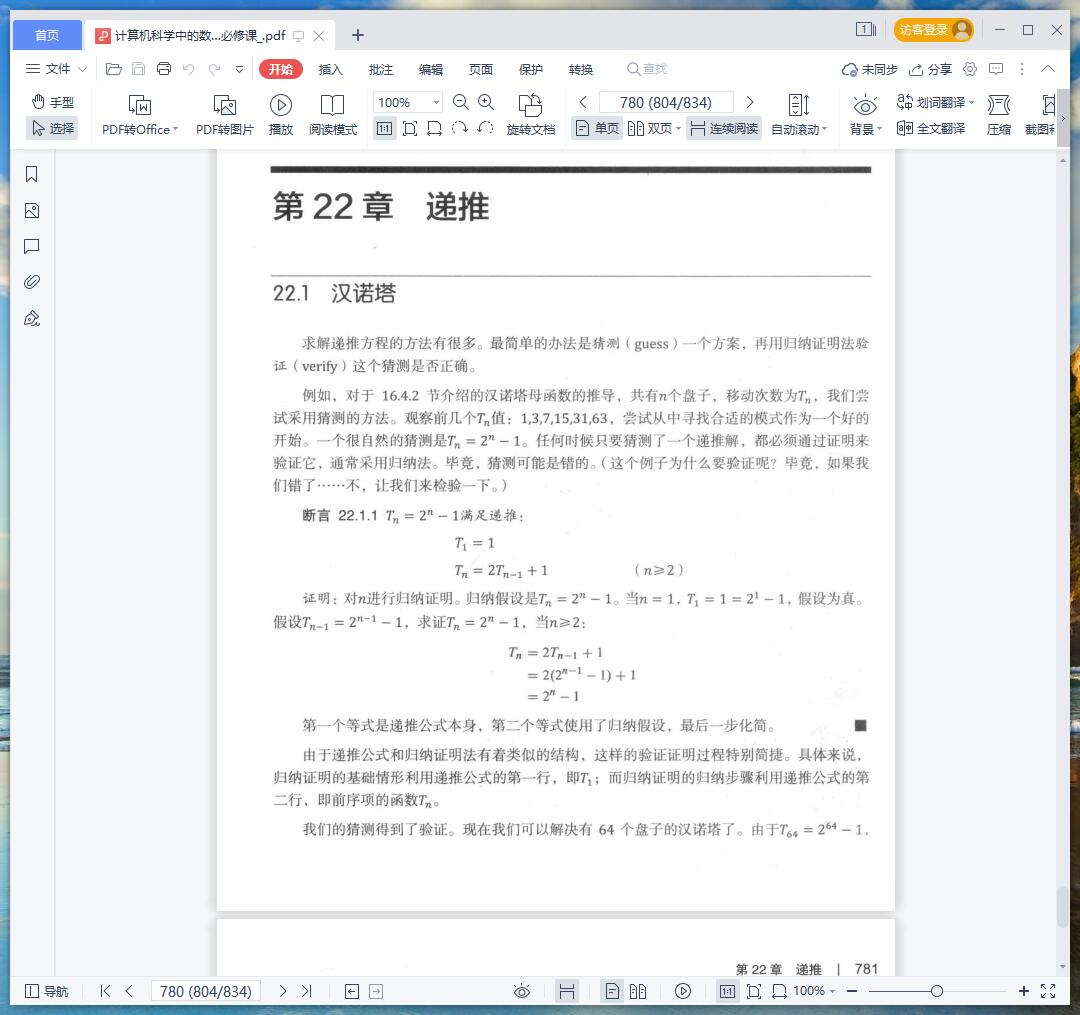The width and height of the screenshot is (1080, 1015).
Task: Collapse ribbon with up chevron
Action: 1048,69
